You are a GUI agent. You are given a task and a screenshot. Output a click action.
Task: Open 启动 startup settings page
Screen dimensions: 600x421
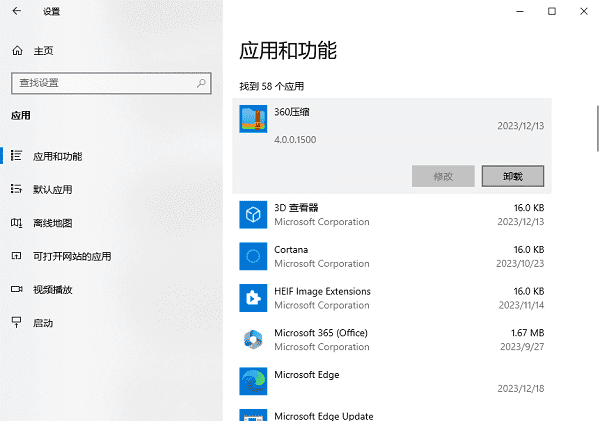[43, 323]
